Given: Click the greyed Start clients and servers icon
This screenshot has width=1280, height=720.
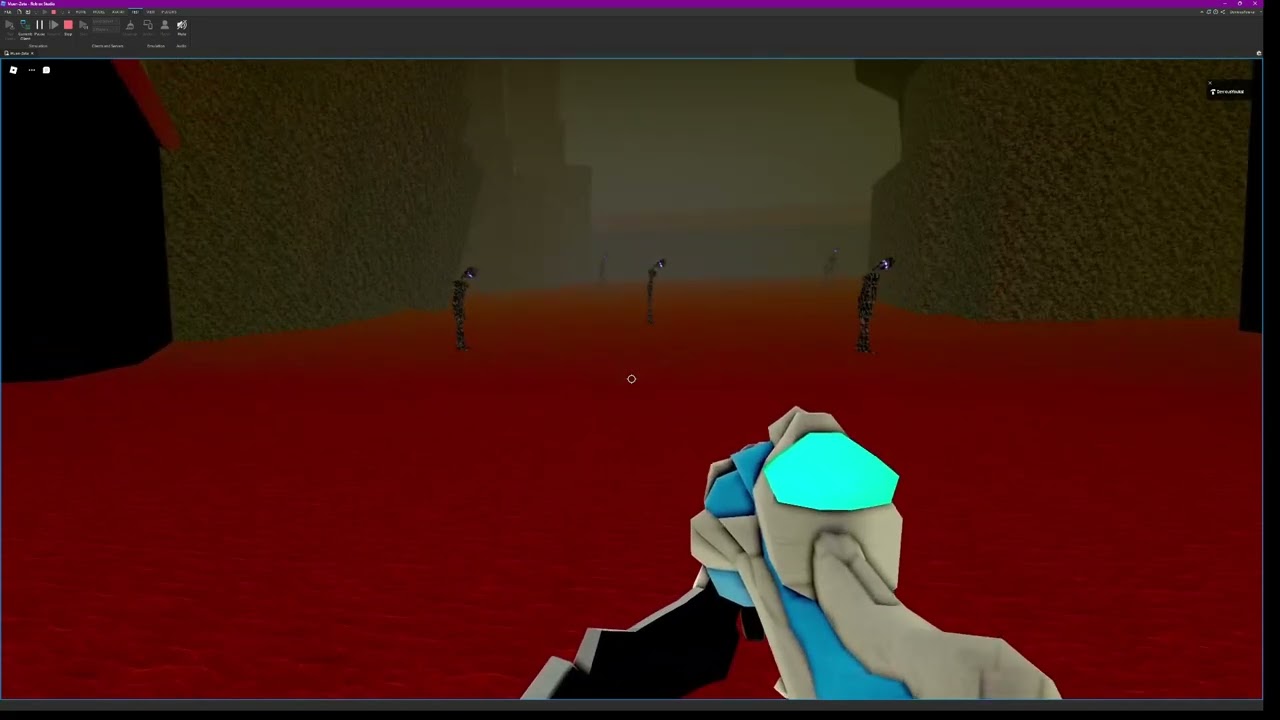Looking at the screenshot, I should [83, 25].
